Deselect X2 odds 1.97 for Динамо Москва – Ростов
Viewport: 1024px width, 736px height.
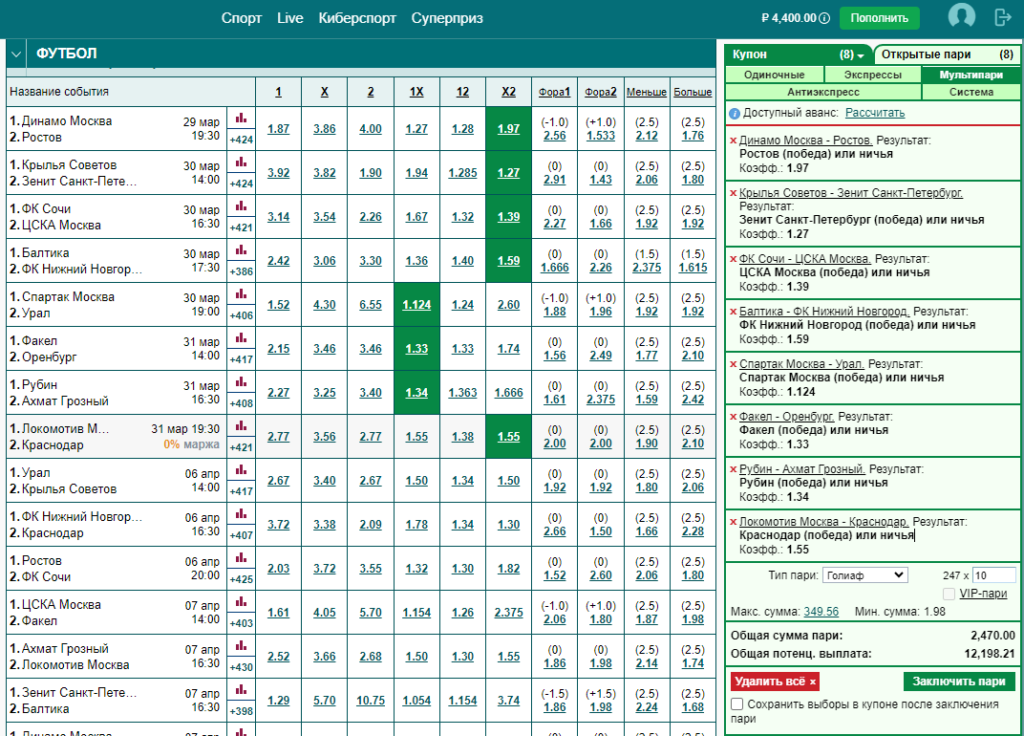509,129
